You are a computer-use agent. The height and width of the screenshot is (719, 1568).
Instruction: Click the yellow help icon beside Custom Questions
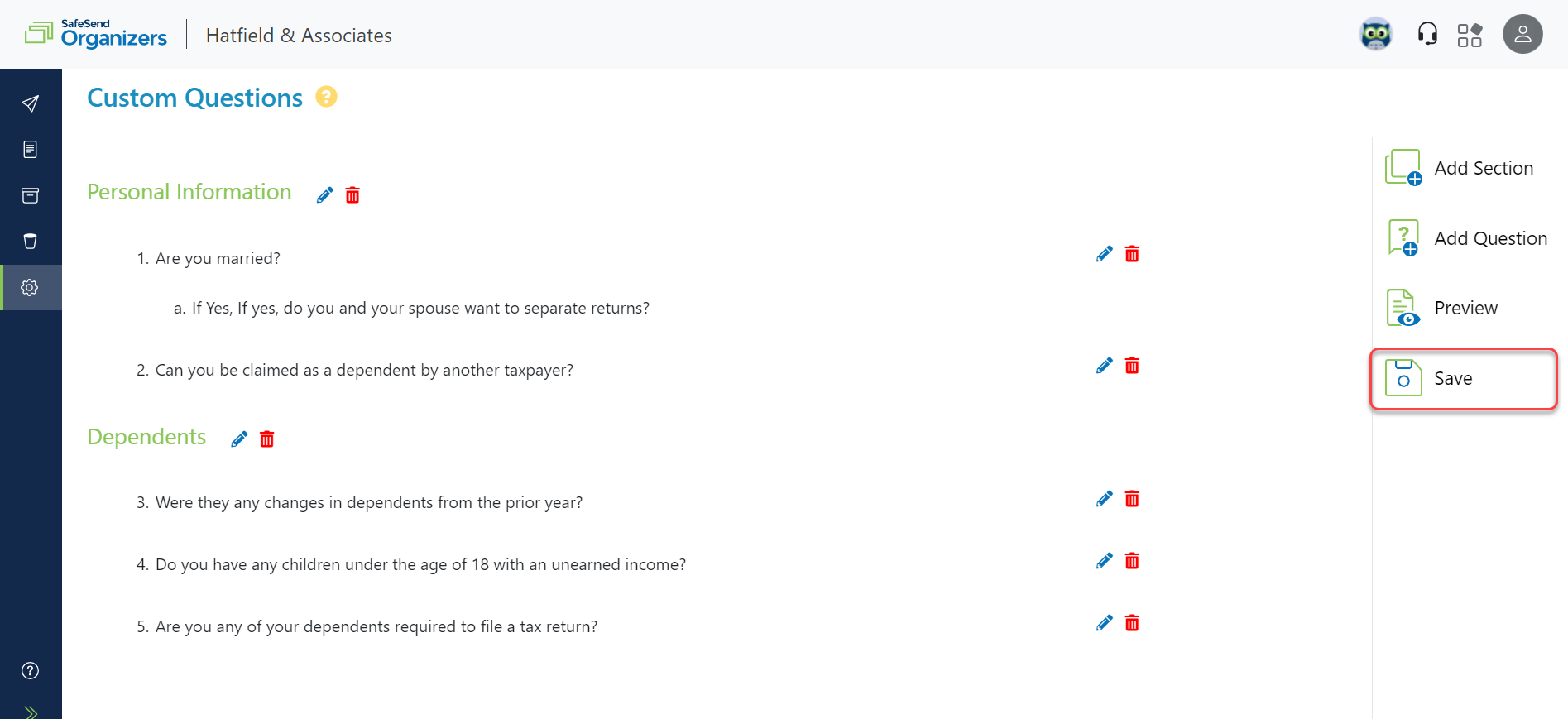click(x=326, y=97)
